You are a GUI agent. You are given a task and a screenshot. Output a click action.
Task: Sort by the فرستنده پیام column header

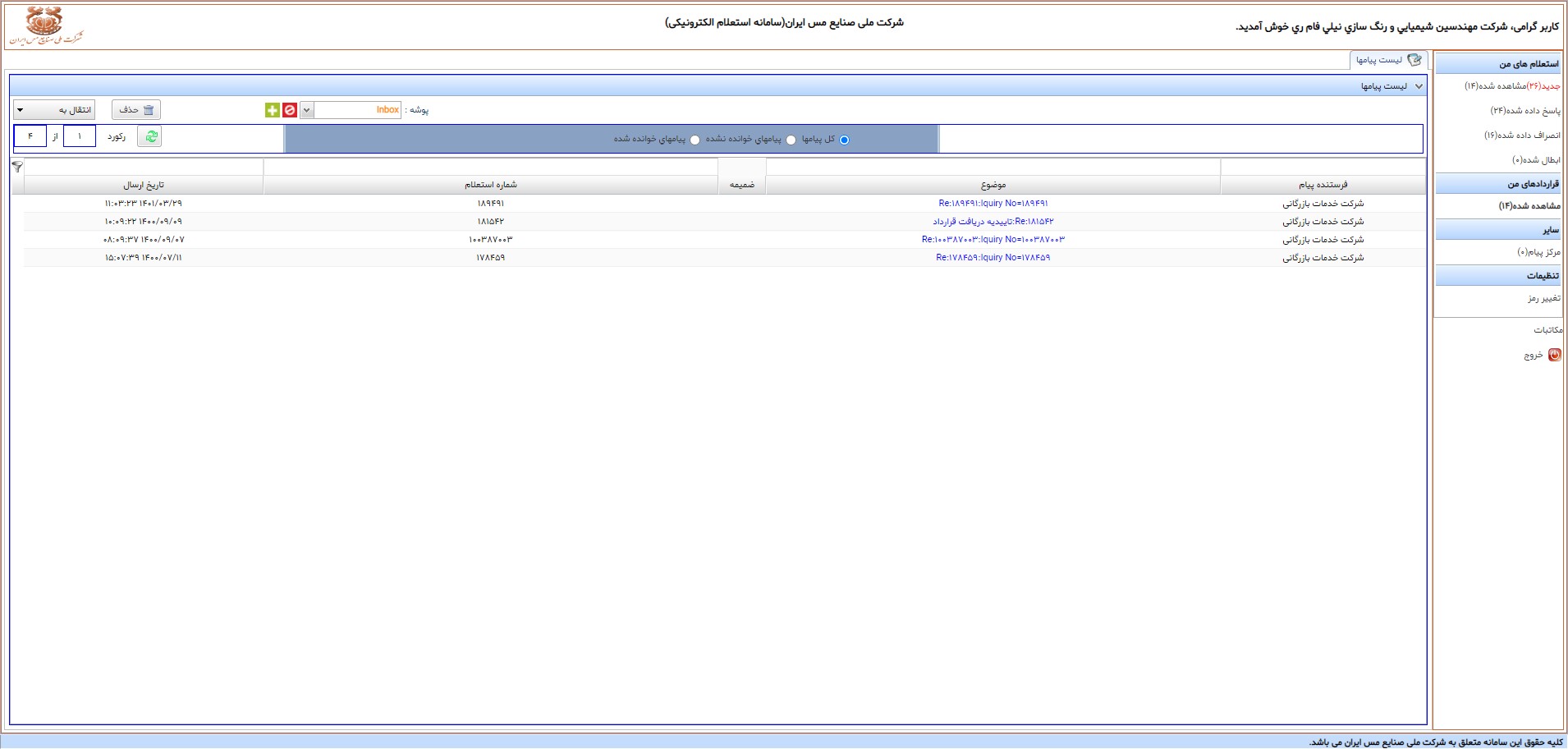pos(1323,185)
